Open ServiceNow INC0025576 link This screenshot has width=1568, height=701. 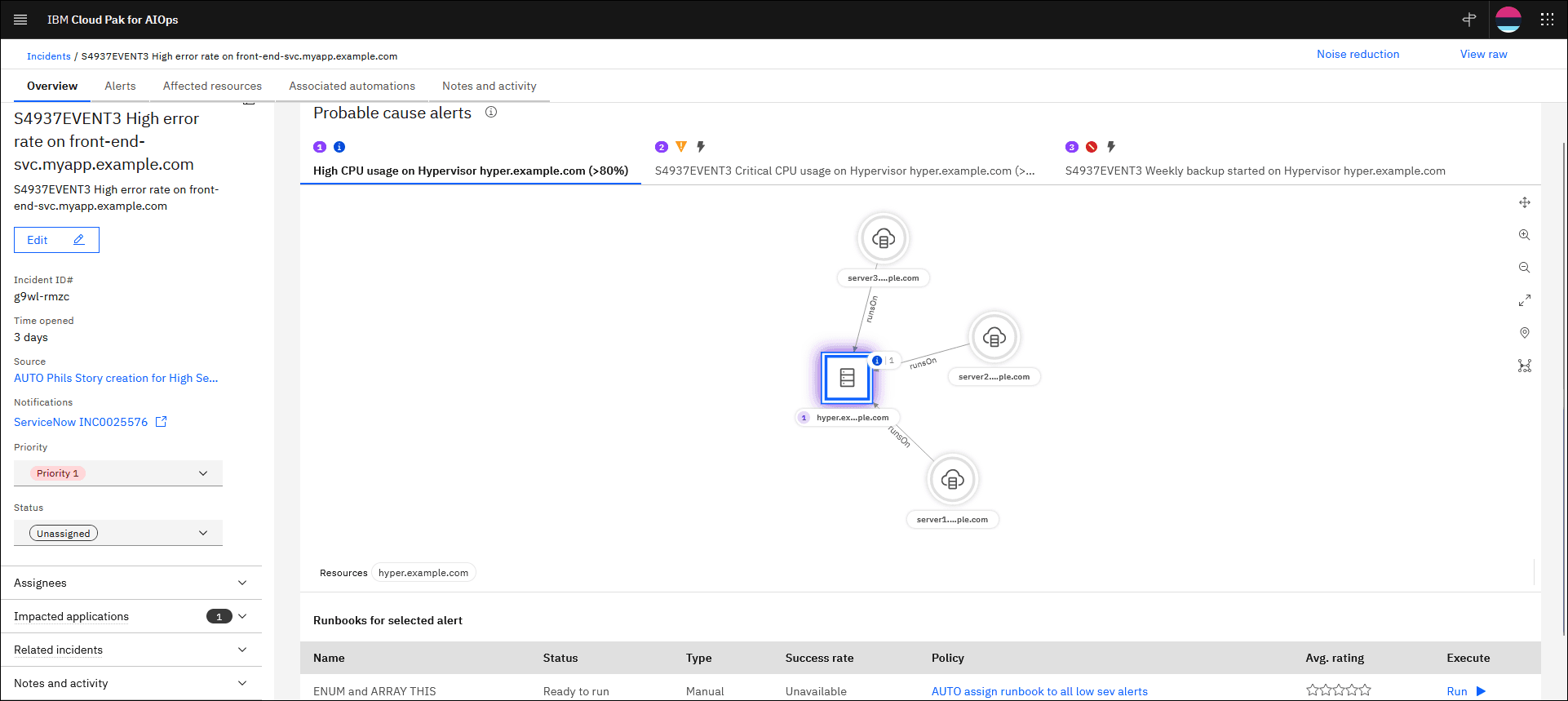click(81, 422)
